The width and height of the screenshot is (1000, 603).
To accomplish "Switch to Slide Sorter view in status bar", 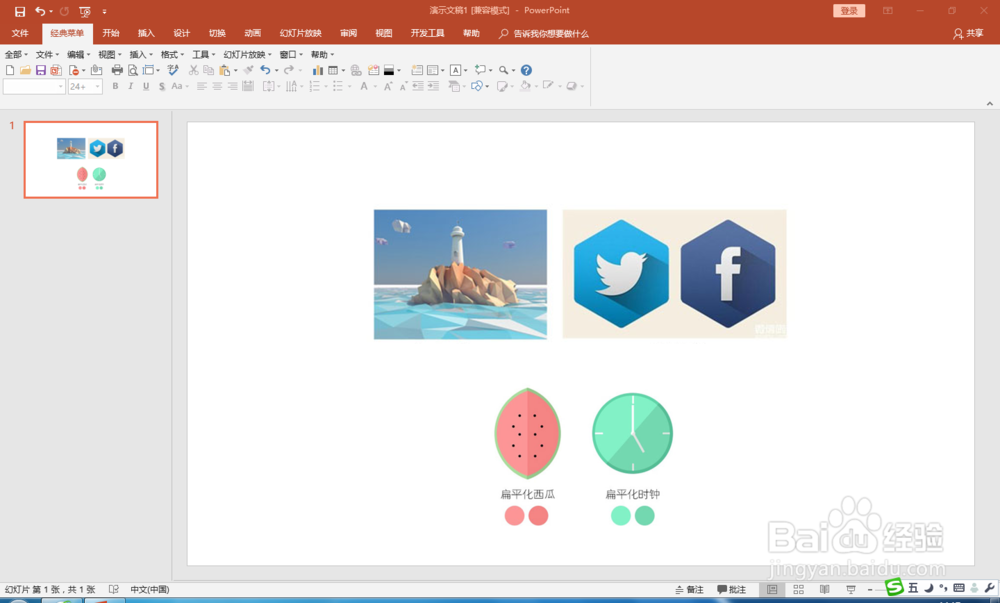I will [x=798, y=590].
